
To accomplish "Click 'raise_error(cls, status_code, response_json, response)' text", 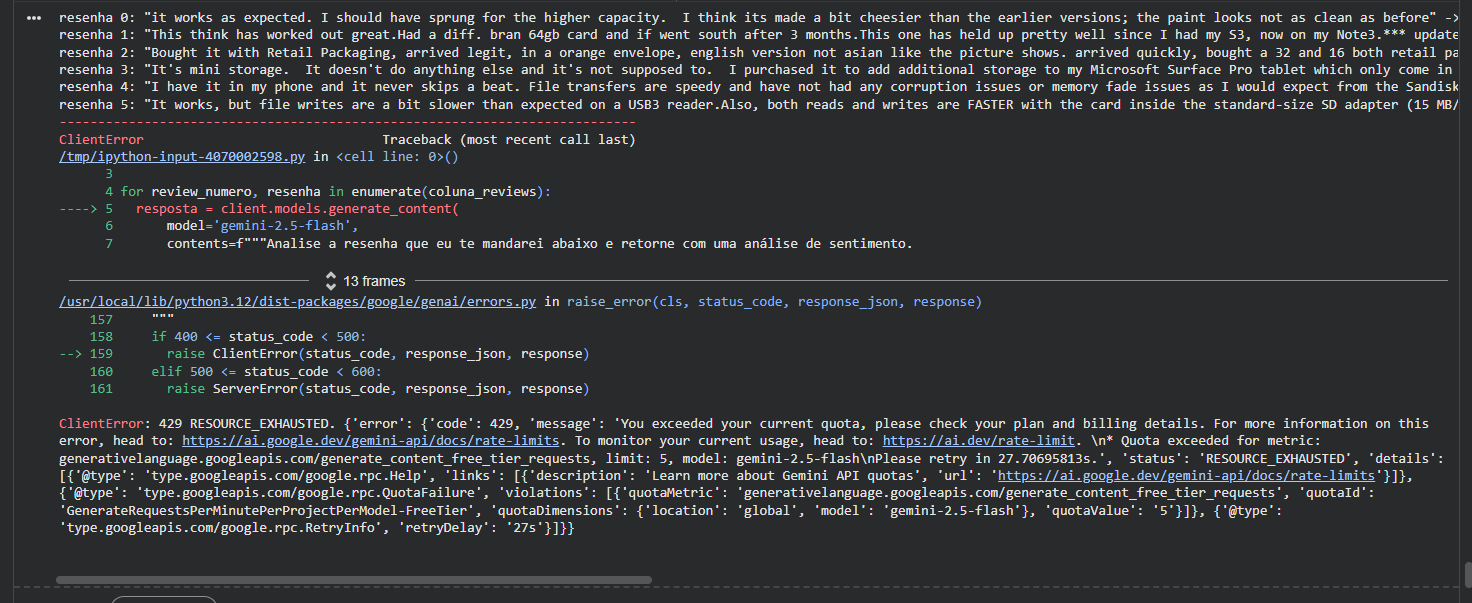I will (774, 302).
